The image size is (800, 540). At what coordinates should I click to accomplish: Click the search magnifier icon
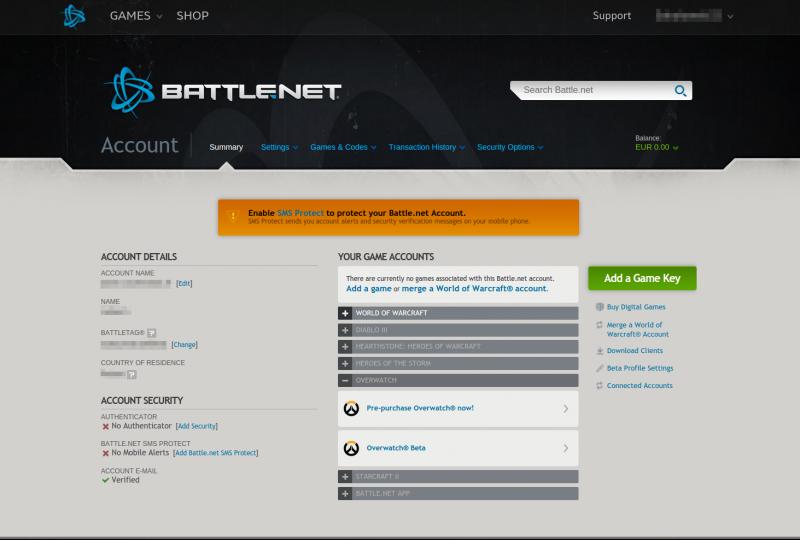[680, 90]
